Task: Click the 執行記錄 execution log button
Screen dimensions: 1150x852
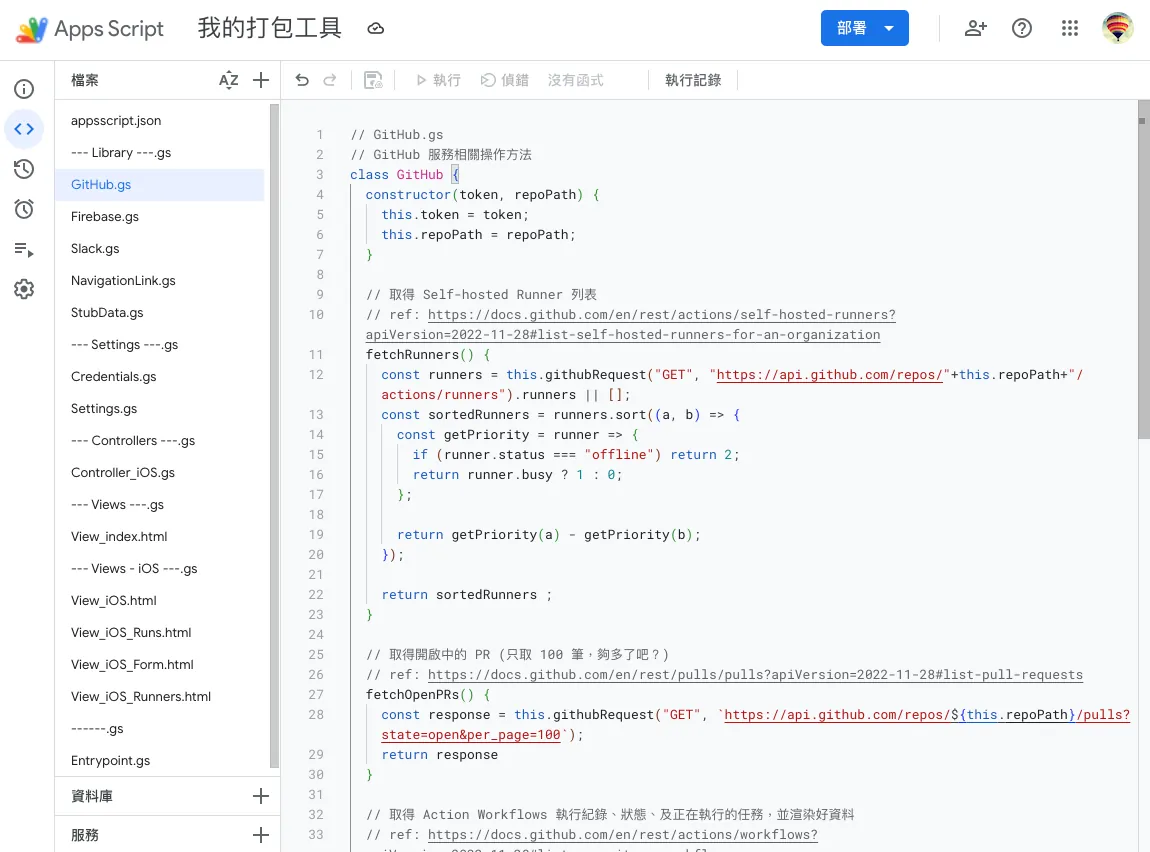Action: 693,80
